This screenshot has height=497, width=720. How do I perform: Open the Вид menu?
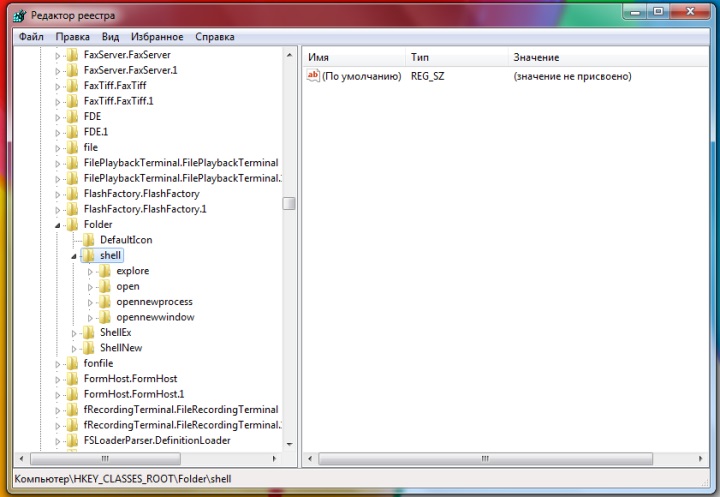(110, 37)
